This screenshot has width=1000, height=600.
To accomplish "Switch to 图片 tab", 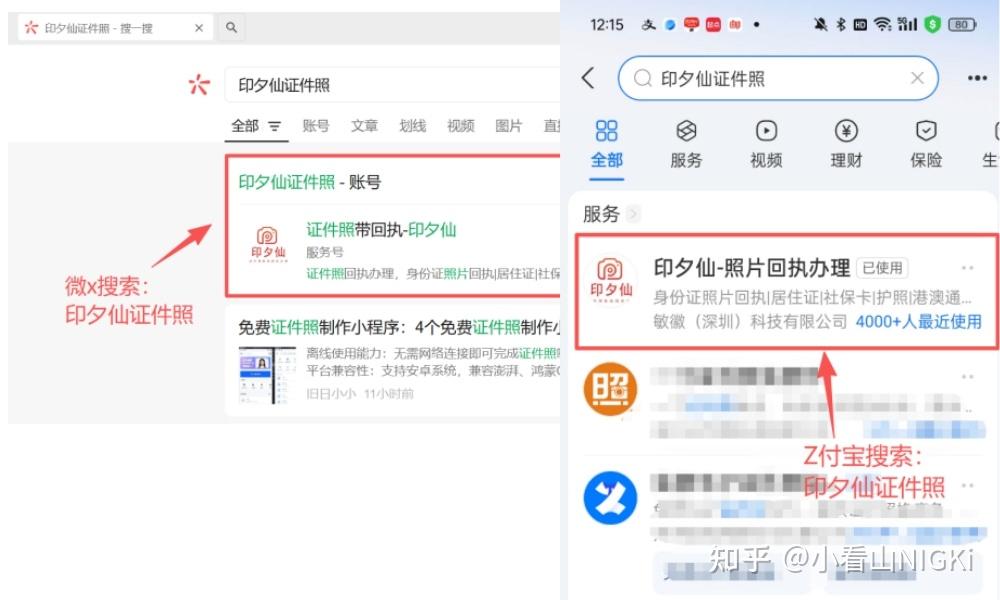I will [509, 126].
